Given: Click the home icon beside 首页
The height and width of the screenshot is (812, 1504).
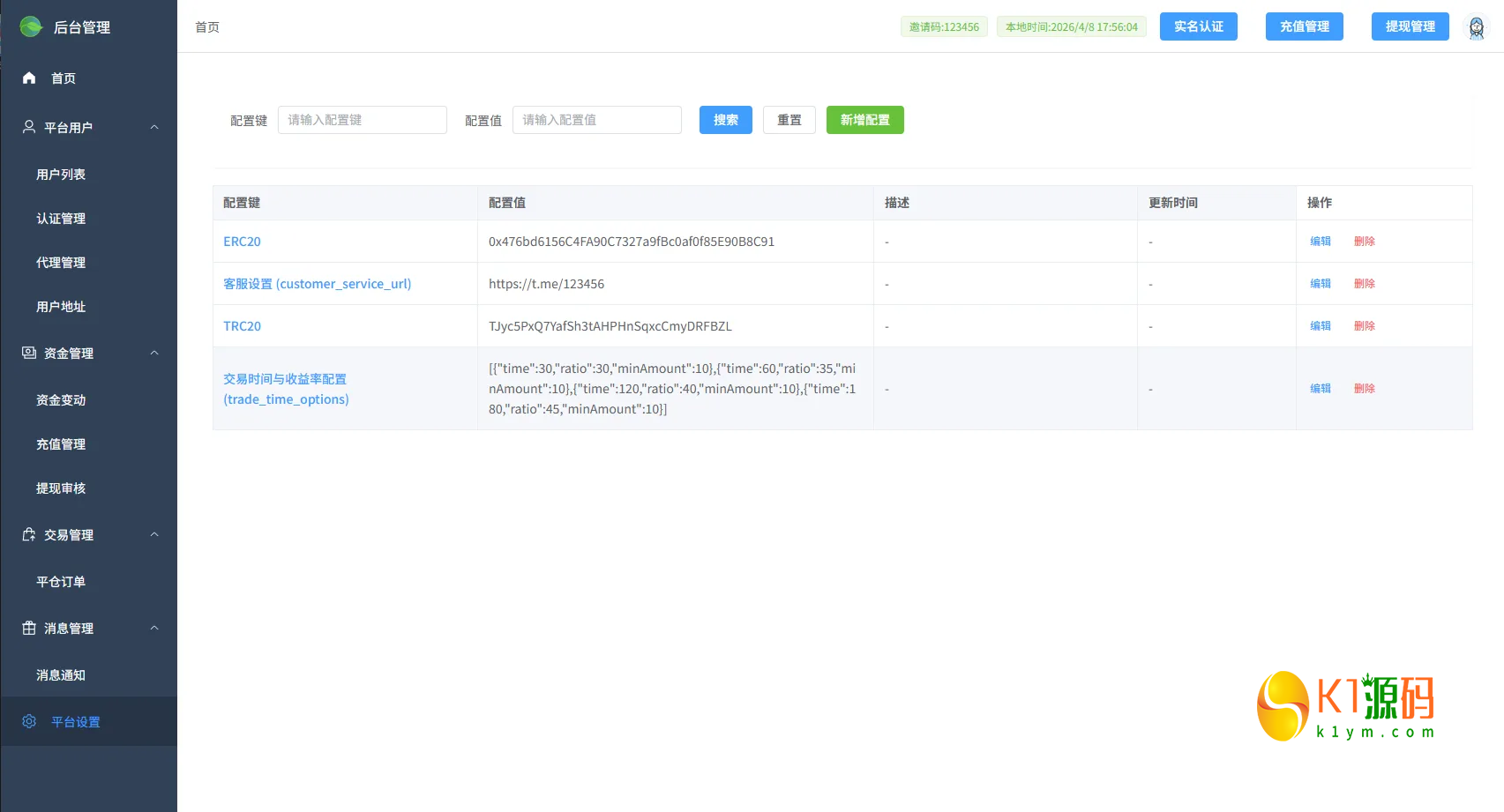Looking at the screenshot, I should (29, 78).
